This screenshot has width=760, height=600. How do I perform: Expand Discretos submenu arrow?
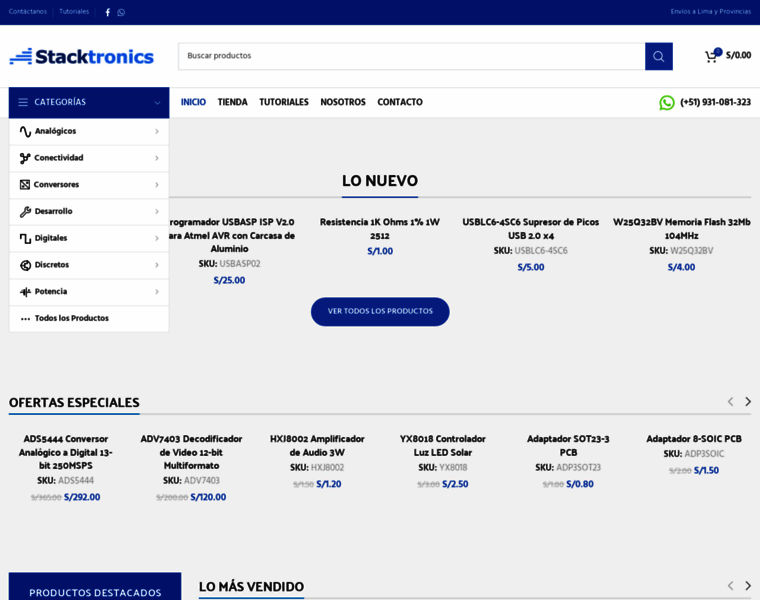coord(157,265)
